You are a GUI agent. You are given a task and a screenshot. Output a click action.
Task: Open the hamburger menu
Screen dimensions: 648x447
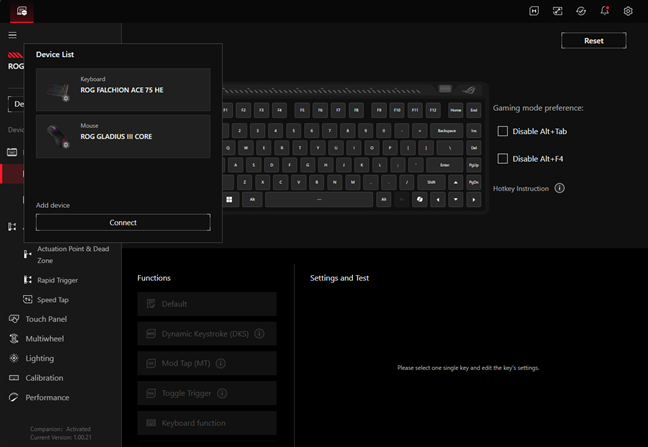(12, 35)
